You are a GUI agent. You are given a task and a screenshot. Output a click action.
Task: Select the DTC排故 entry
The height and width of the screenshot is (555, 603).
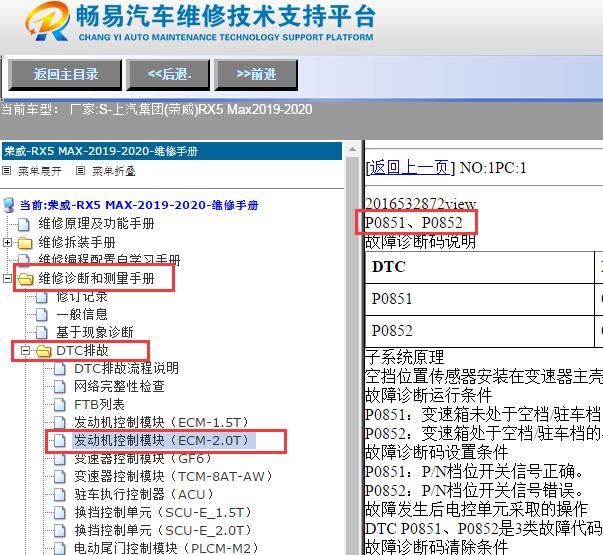[82, 350]
